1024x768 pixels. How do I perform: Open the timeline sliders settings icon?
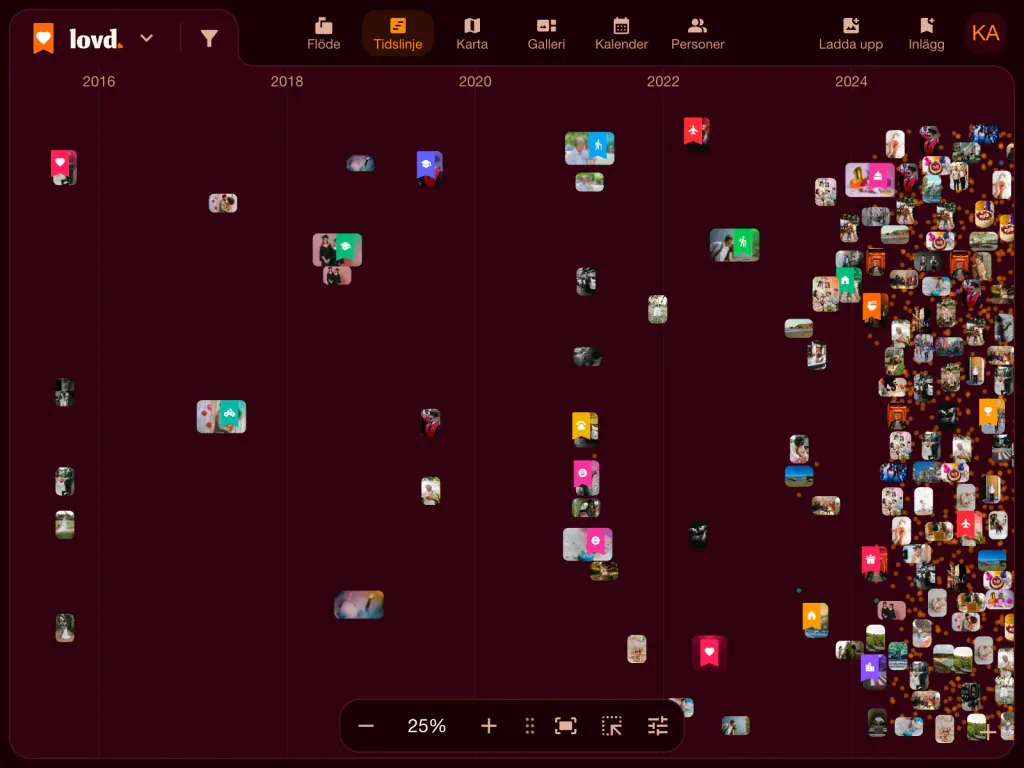point(658,726)
